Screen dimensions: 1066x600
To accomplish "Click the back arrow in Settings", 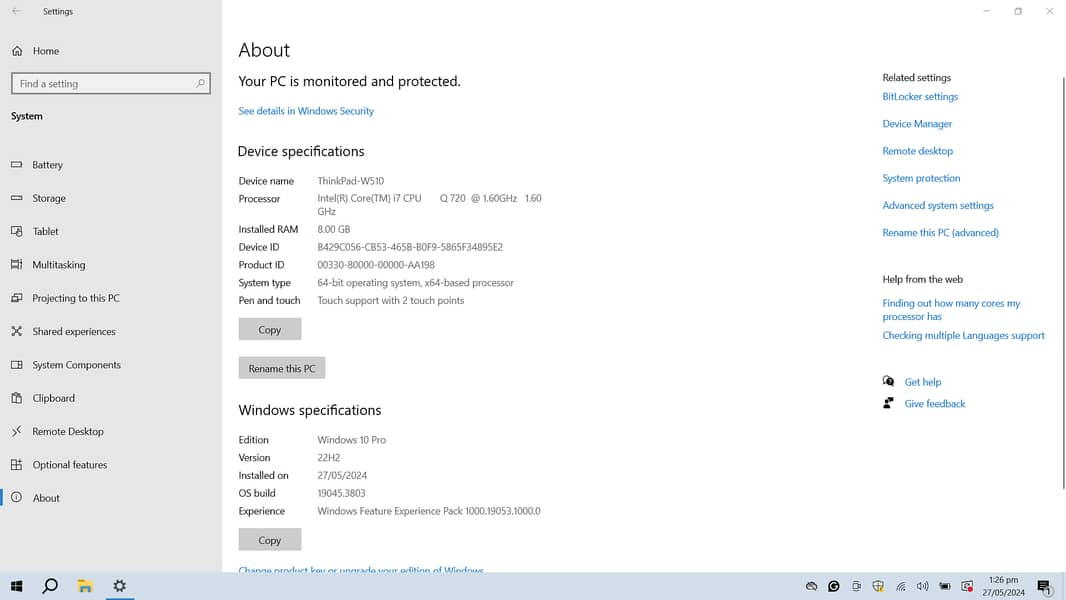I will 16,11.
